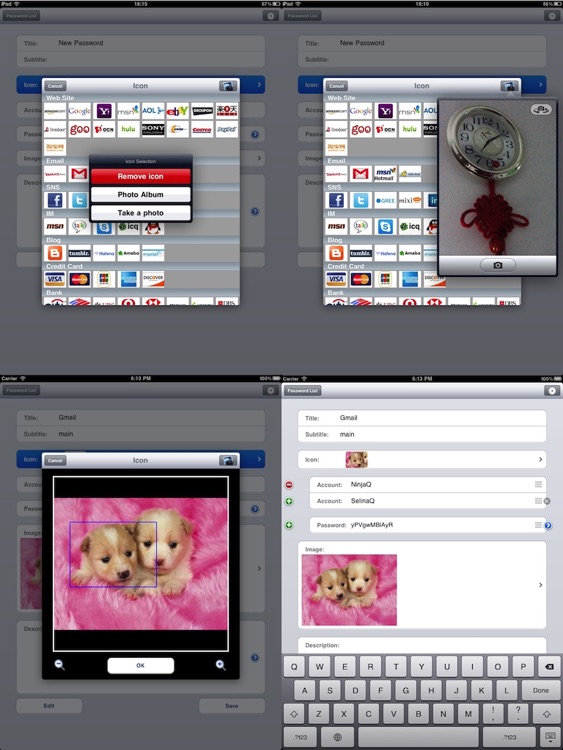Image resolution: width=563 pixels, height=750 pixels.
Task: Focus the Description field on keyboard screen
Action: (x=421, y=645)
